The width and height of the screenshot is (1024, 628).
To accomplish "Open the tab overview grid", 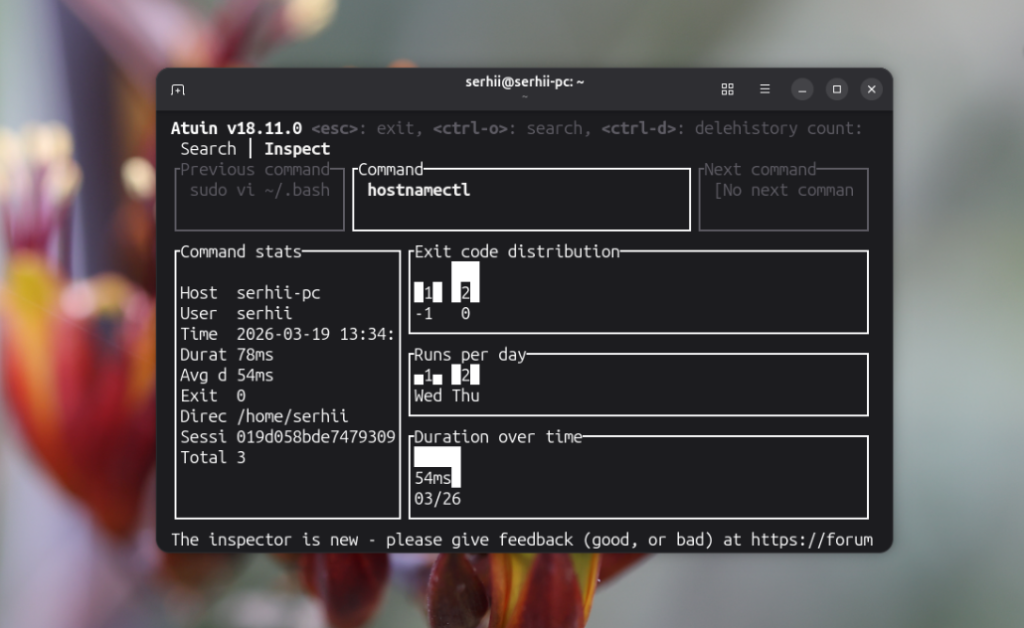I will coord(728,89).
